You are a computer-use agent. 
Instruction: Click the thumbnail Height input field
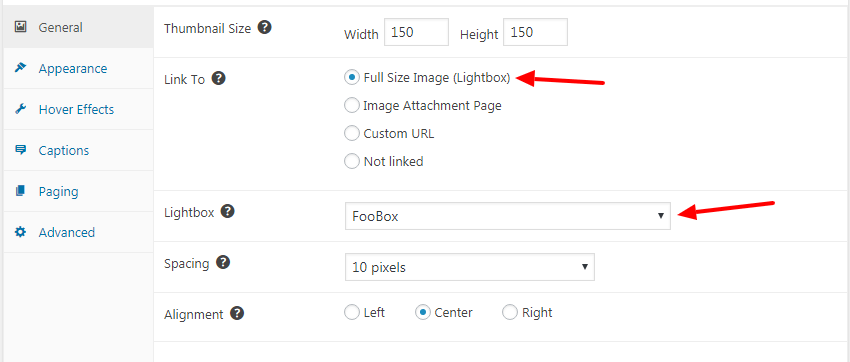(x=536, y=33)
